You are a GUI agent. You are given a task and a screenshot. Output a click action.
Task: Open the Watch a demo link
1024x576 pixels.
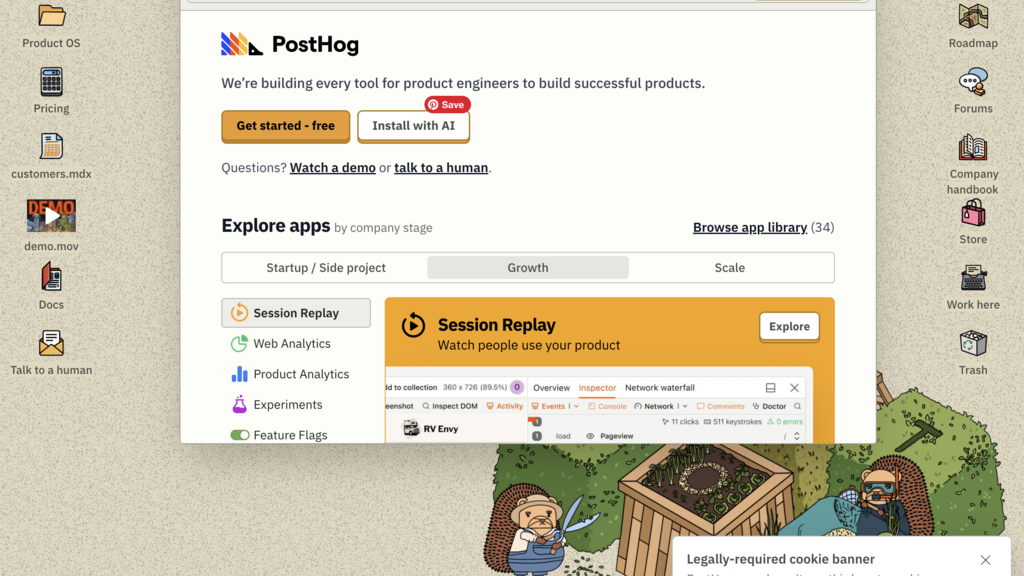coord(332,168)
